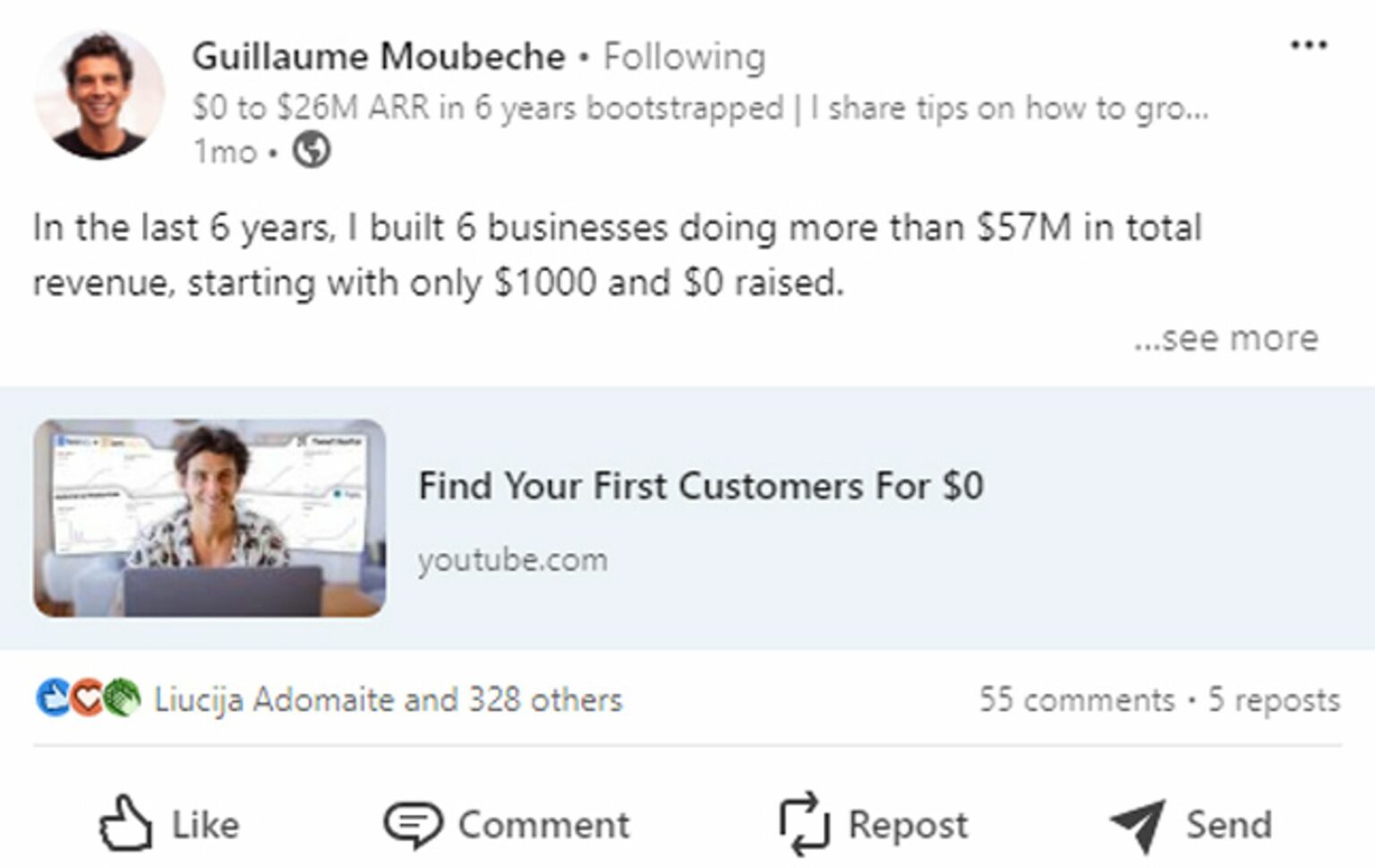Viewport: 1375px width, 868px height.
Task: Click the blue thumbs-up reaction icon
Action: coord(49,701)
